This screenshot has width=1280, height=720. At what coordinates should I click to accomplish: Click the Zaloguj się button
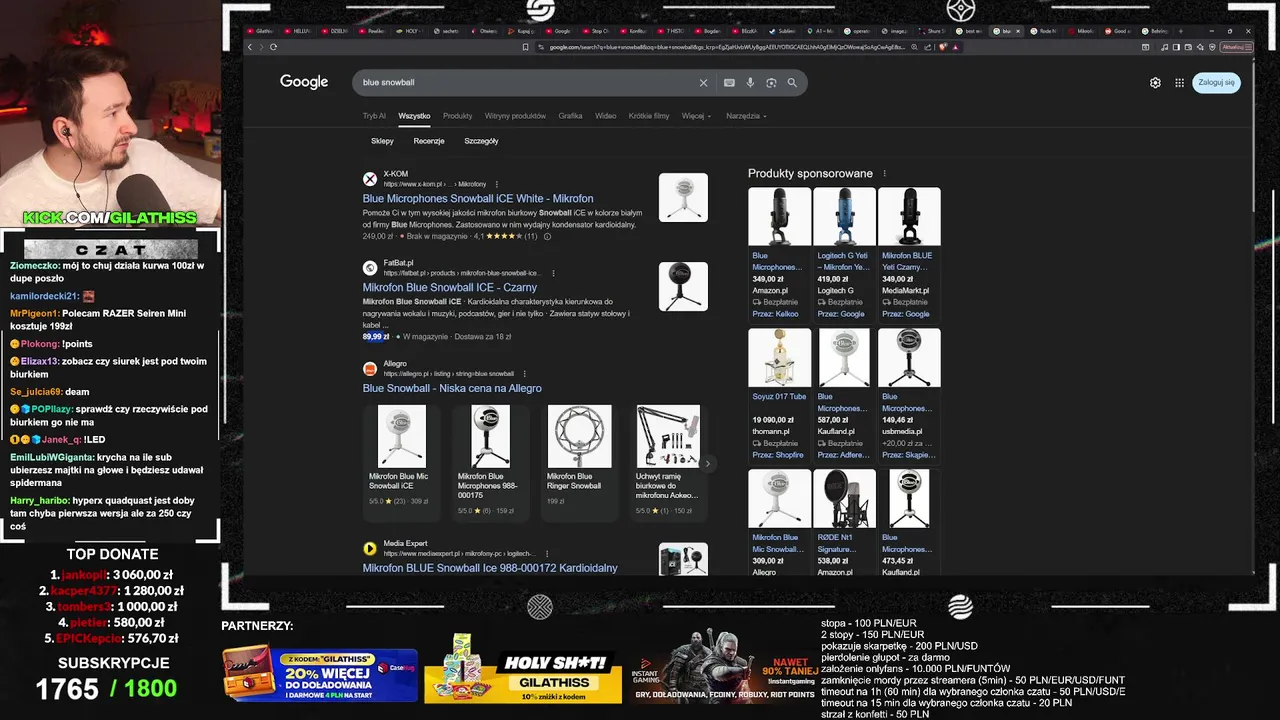point(1216,83)
